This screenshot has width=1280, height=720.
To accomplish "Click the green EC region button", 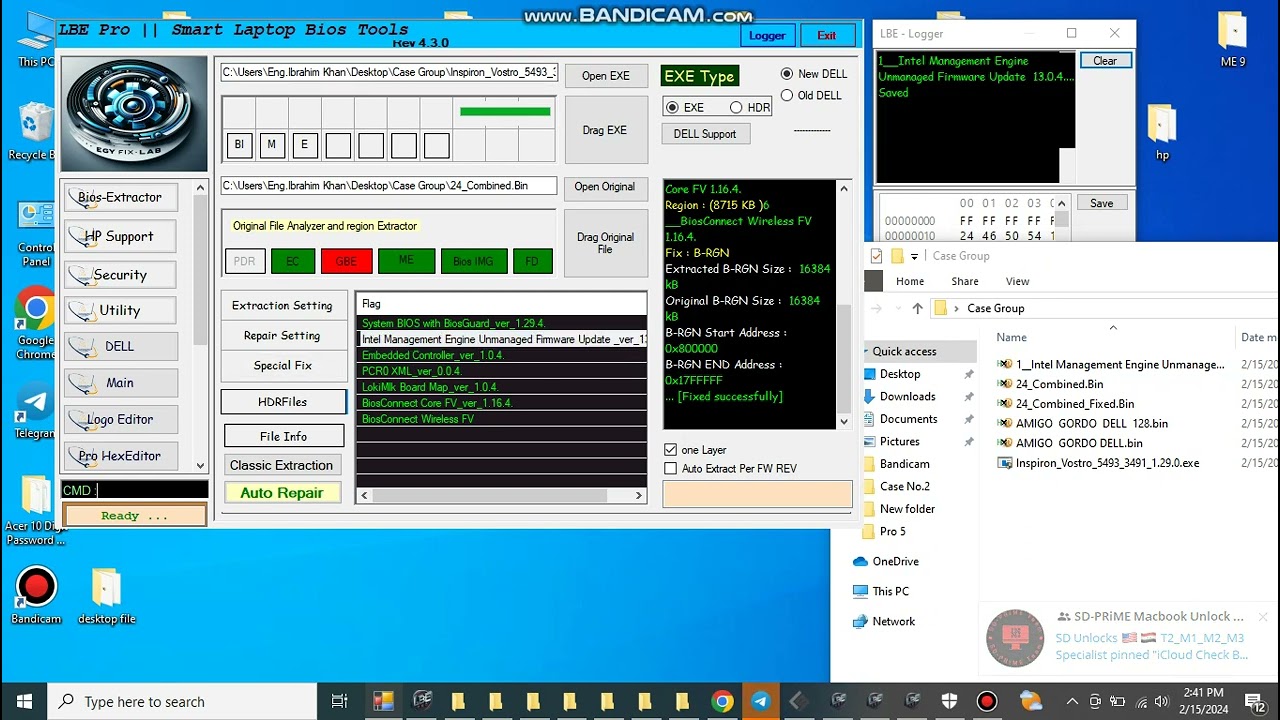I will click(293, 261).
